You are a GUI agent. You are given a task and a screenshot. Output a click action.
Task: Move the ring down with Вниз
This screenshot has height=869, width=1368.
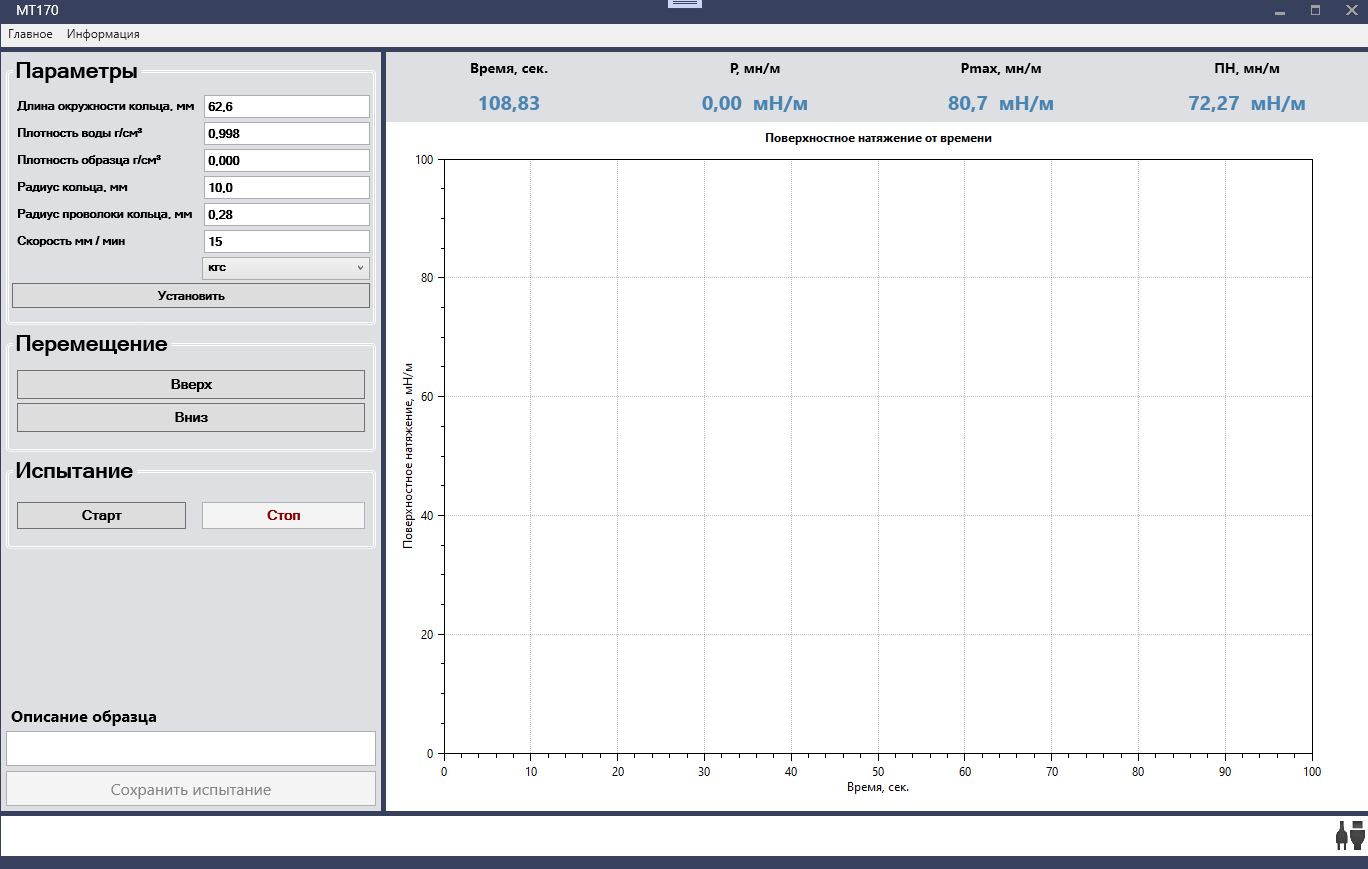(191, 417)
